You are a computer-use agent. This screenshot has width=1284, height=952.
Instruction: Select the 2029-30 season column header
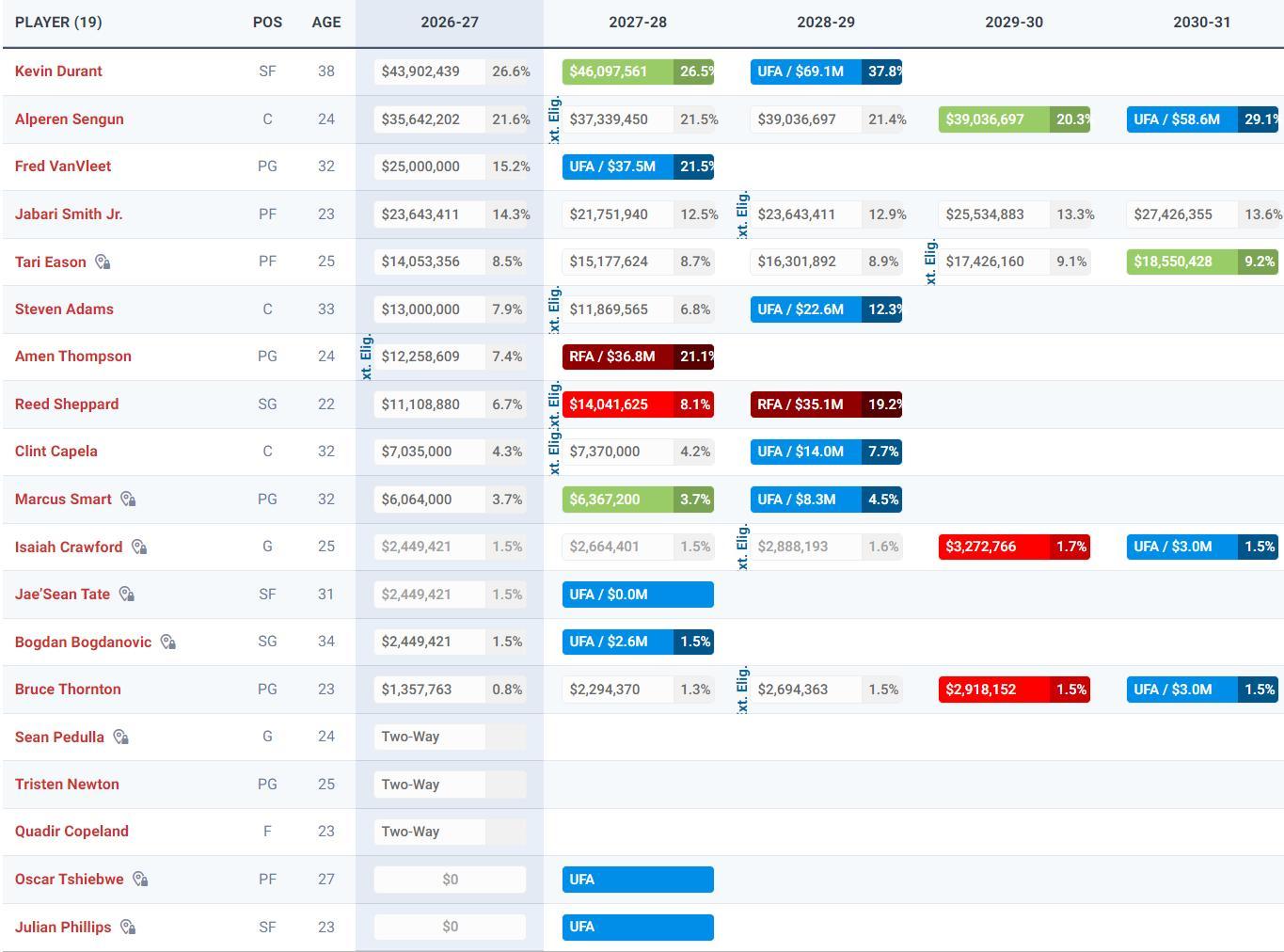point(1014,23)
